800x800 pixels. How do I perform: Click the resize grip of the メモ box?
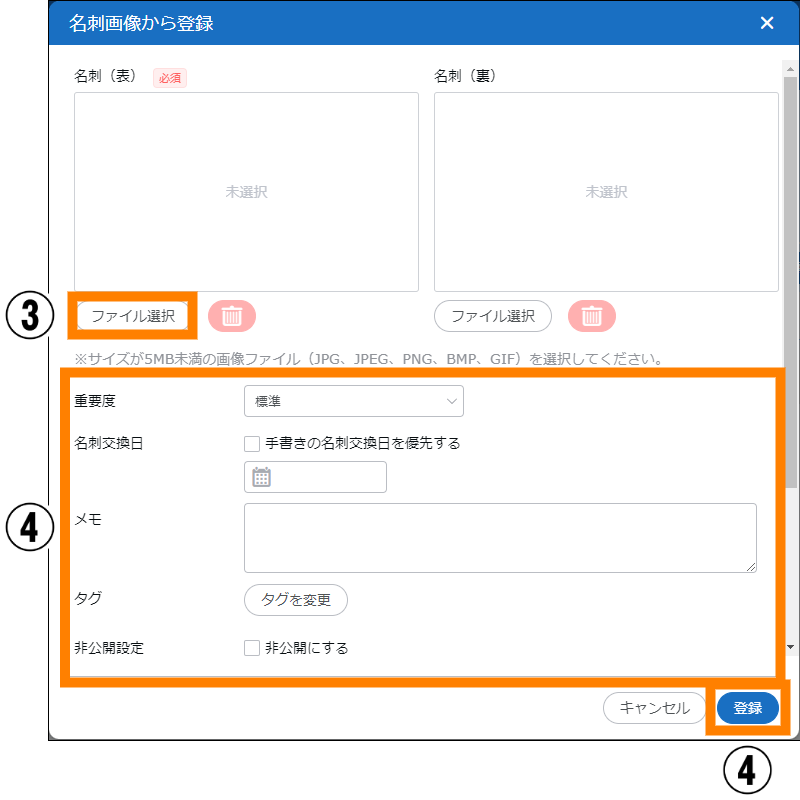(x=751, y=567)
